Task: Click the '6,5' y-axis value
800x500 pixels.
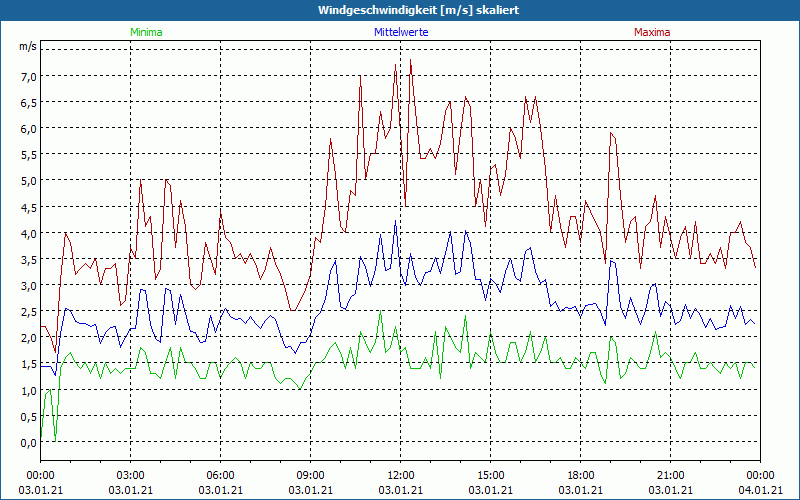Action: tap(29, 103)
